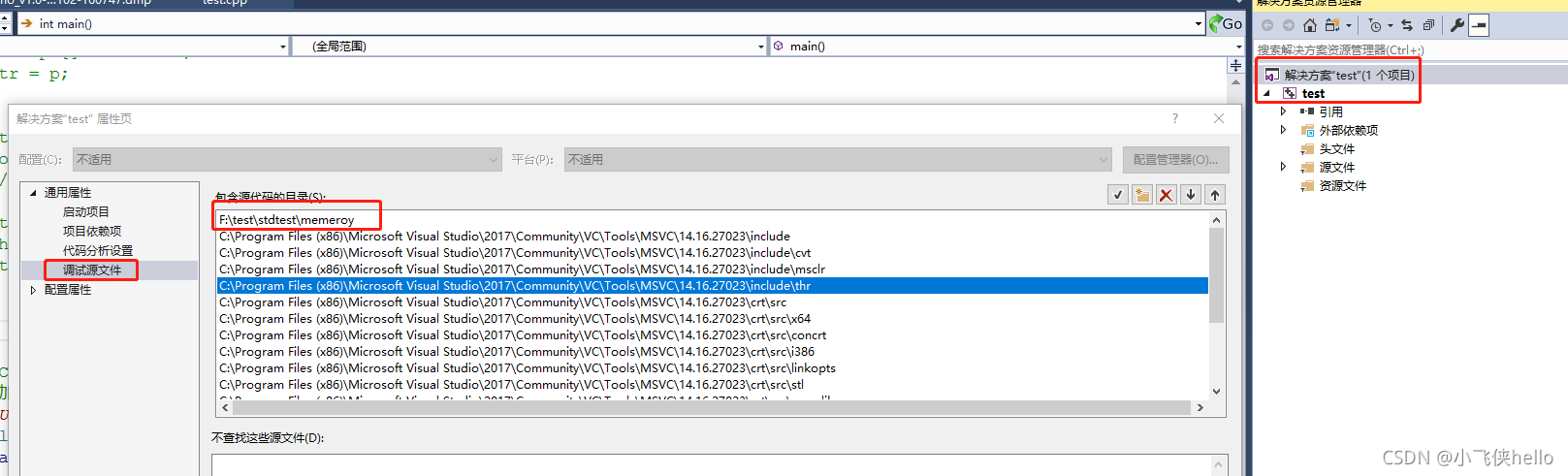Image resolution: width=1568 pixels, height=476 pixels.
Task: Click the red X delete line icon
Action: (x=1167, y=195)
